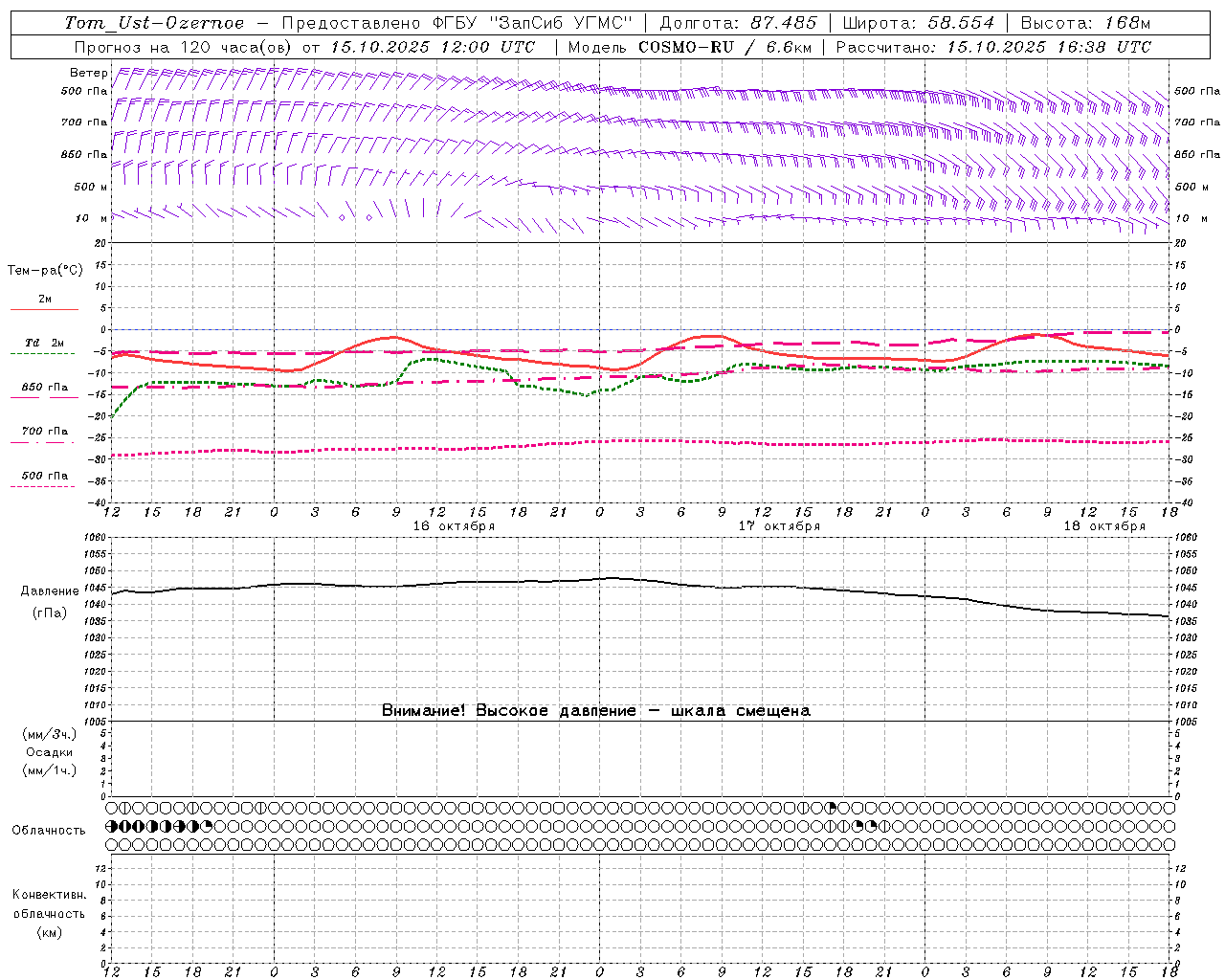Click 'Рассчитано: 15.10.2025 16:38 UTC' text

coord(993,47)
